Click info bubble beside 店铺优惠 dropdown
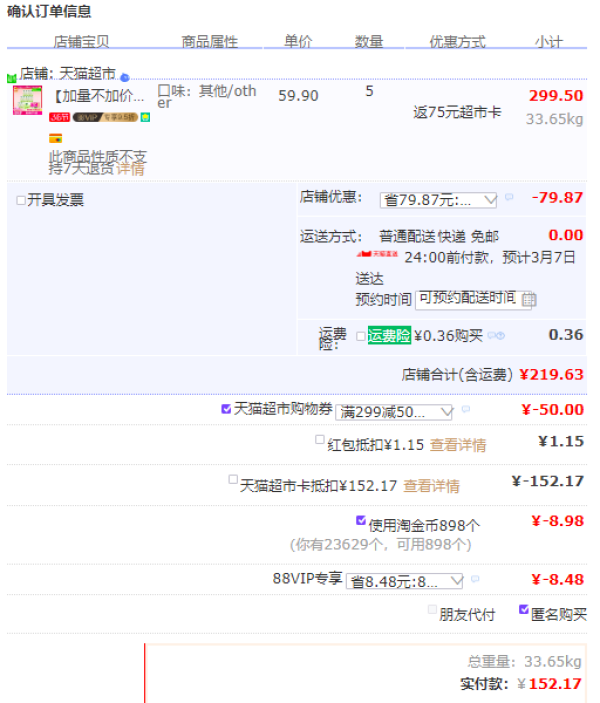 pyautogui.click(x=509, y=197)
